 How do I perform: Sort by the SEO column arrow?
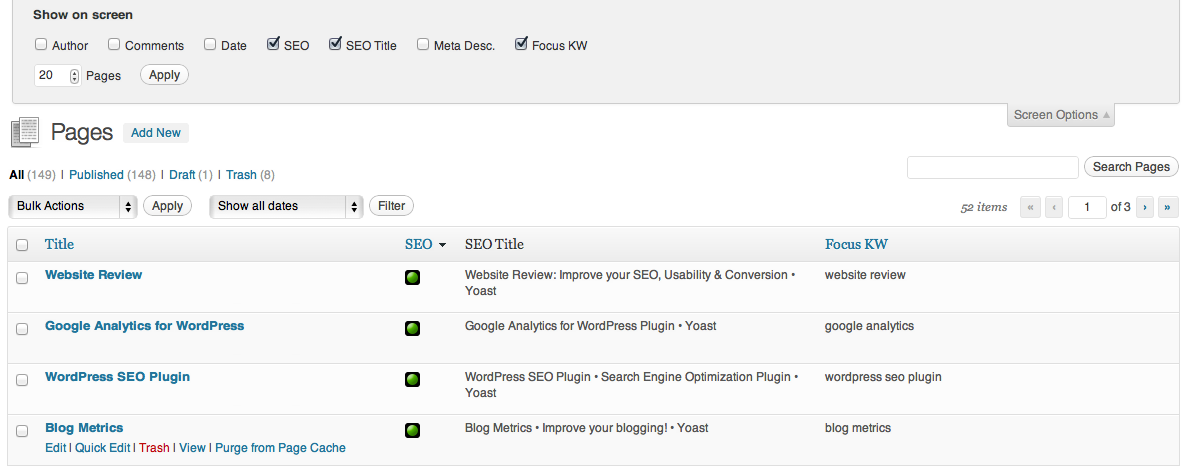(x=442, y=245)
